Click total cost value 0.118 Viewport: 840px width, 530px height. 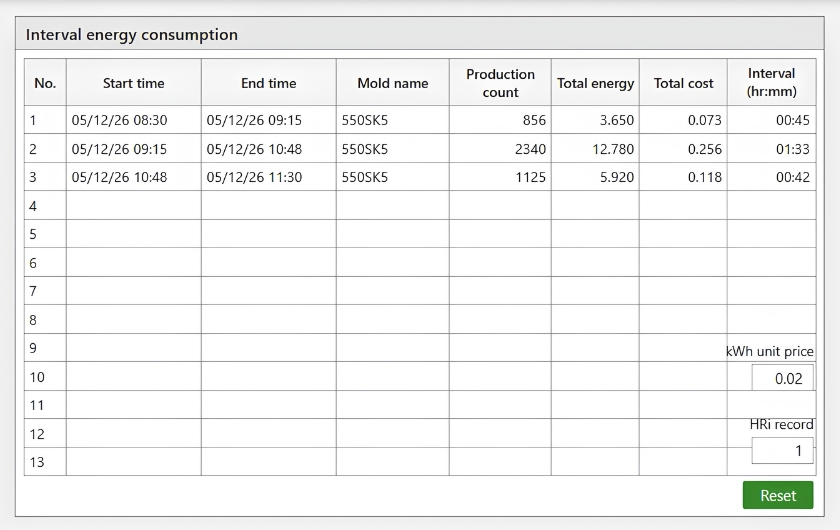(x=704, y=177)
